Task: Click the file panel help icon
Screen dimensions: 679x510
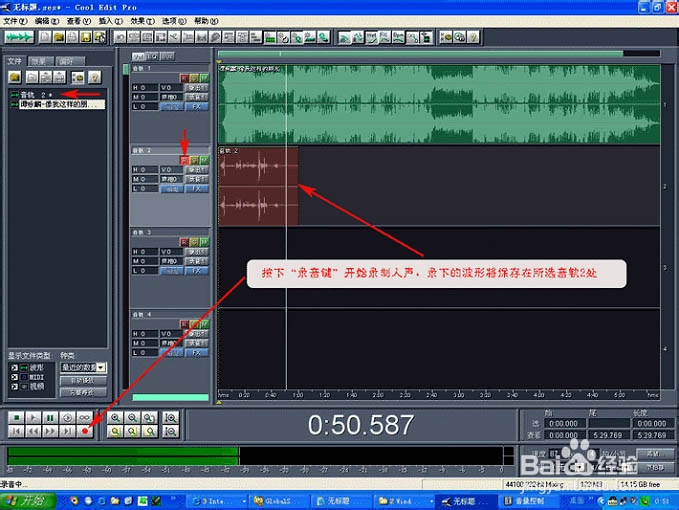Action: coord(94,77)
